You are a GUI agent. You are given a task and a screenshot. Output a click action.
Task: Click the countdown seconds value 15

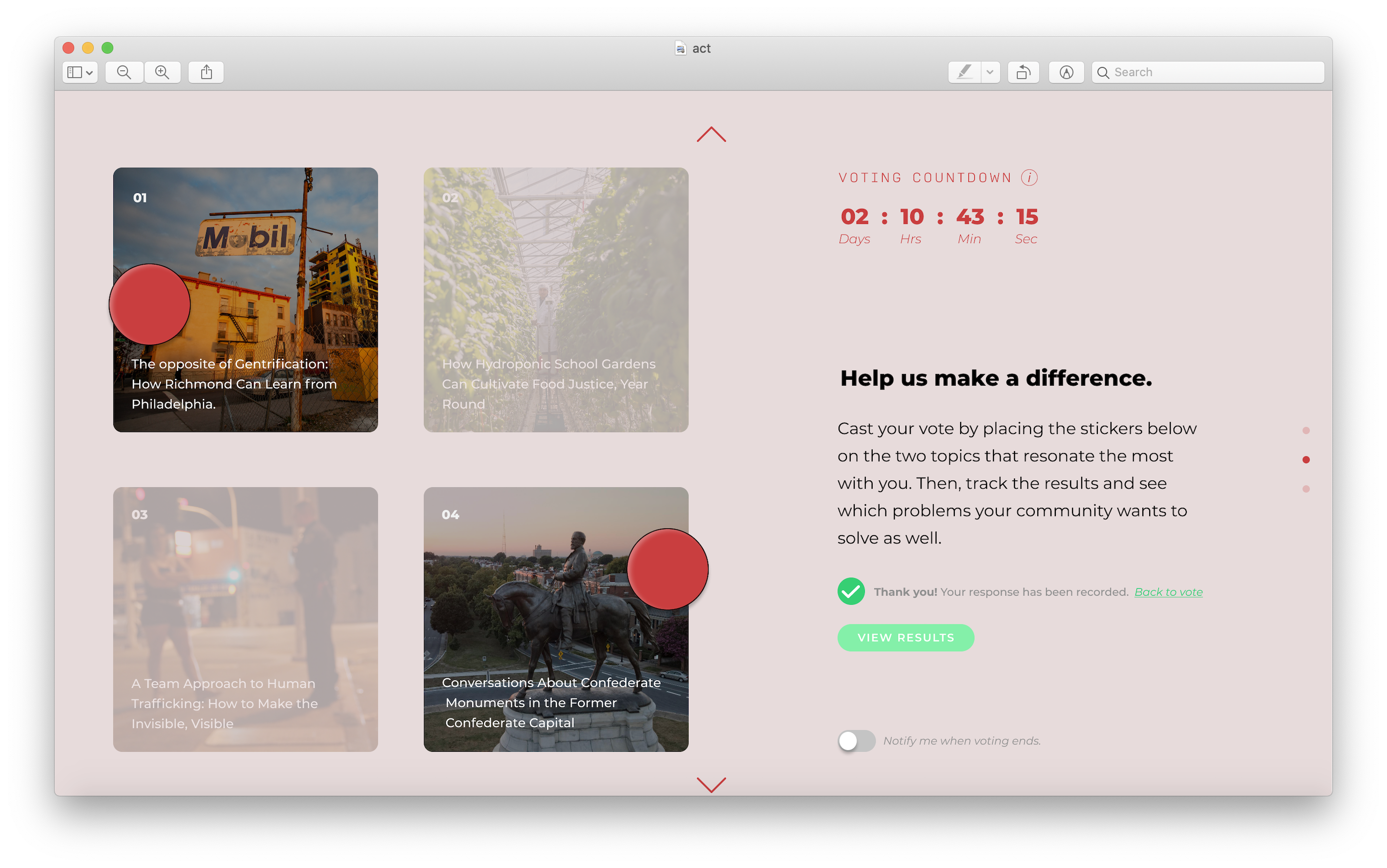tap(1027, 217)
